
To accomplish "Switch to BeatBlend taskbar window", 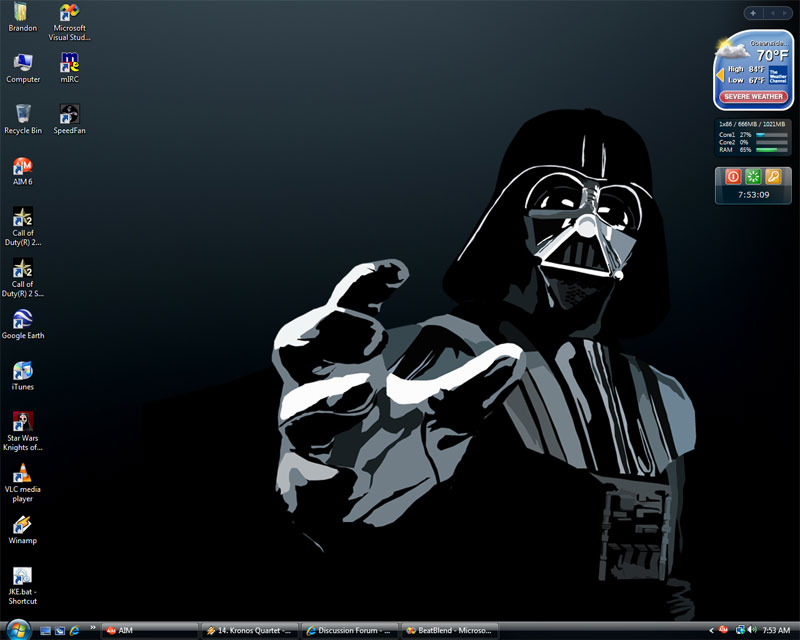I will point(450,631).
